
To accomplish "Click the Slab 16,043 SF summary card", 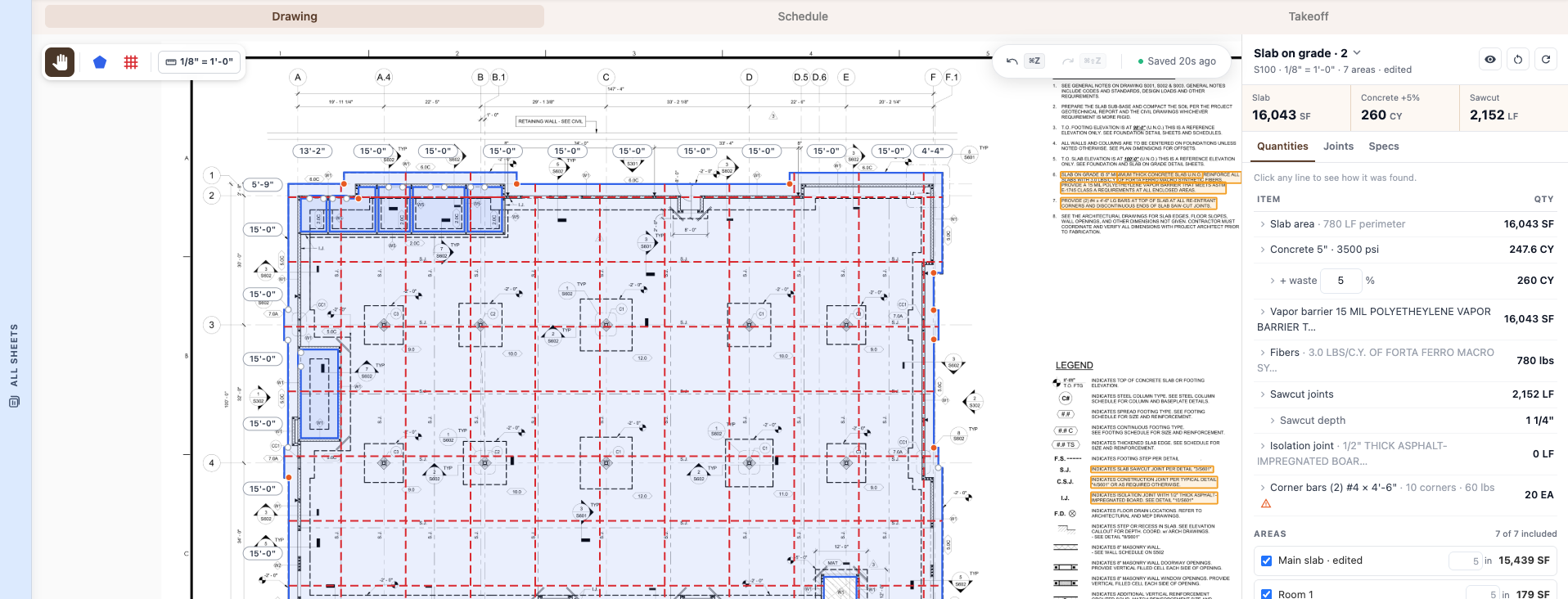I will [1296, 108].
